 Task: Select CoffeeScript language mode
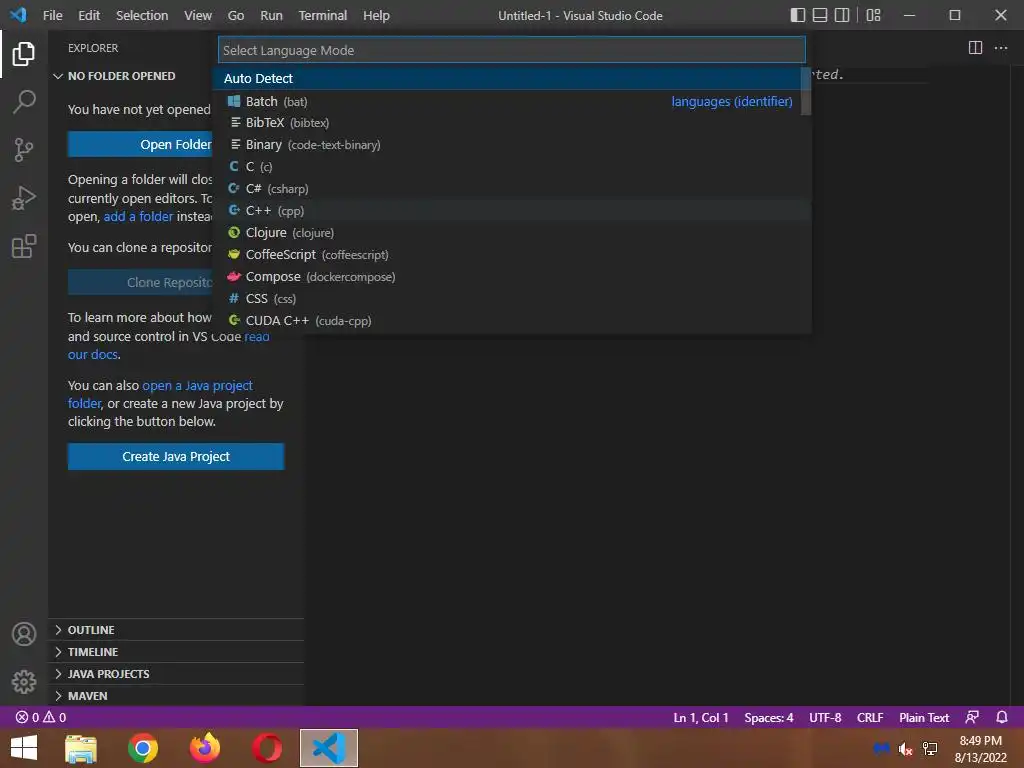click(511, 255)
